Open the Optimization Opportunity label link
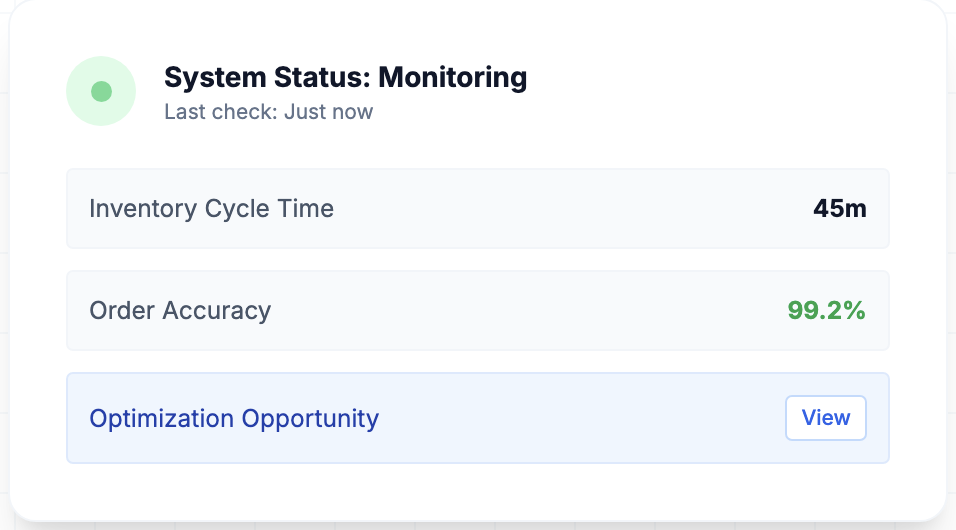956x530 pixels. pyautogui.click(x=234, y=418)
